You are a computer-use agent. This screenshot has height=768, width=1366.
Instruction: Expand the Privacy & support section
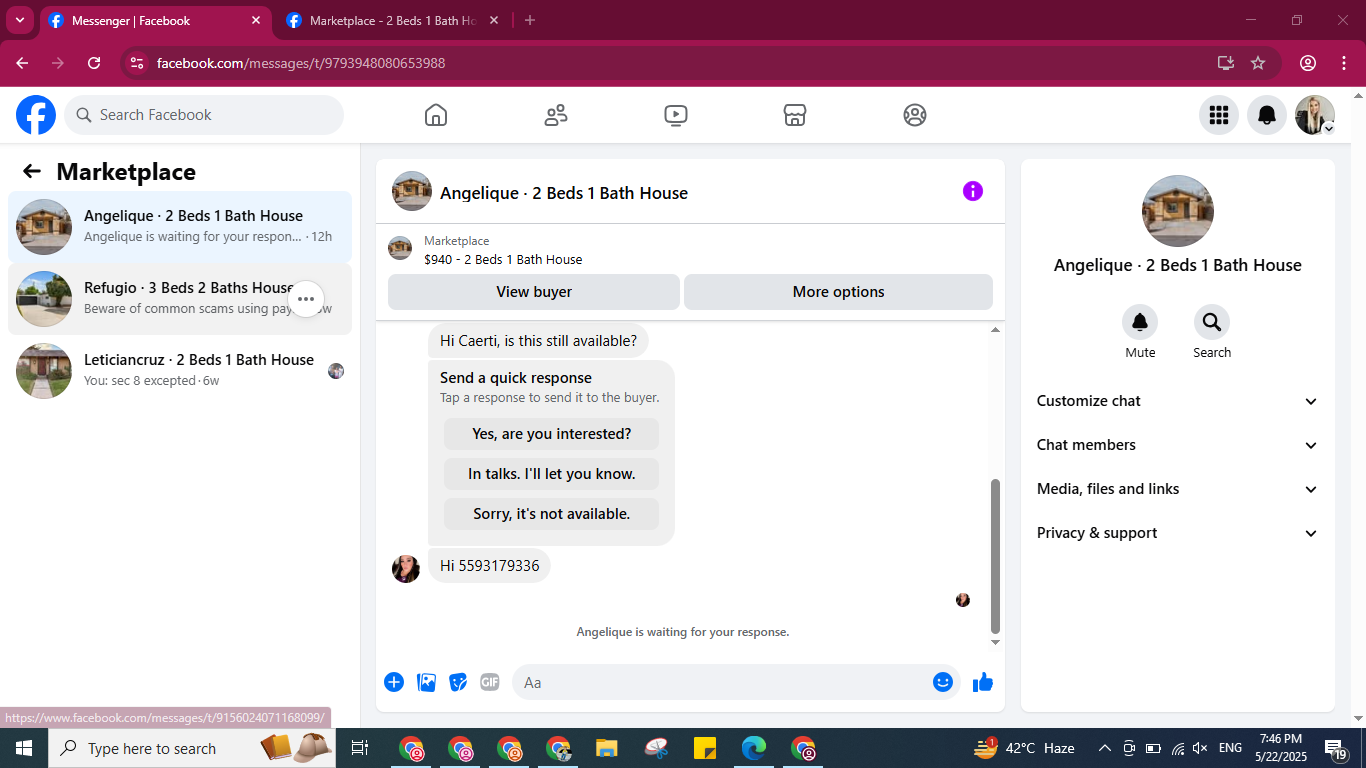click(x=1178, y=533)
